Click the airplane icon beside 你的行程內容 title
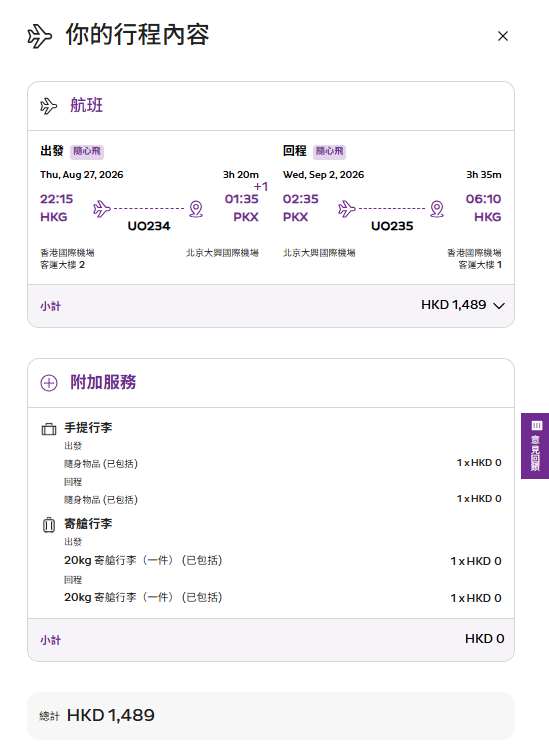The image size is (549, 747). point(39,37)
